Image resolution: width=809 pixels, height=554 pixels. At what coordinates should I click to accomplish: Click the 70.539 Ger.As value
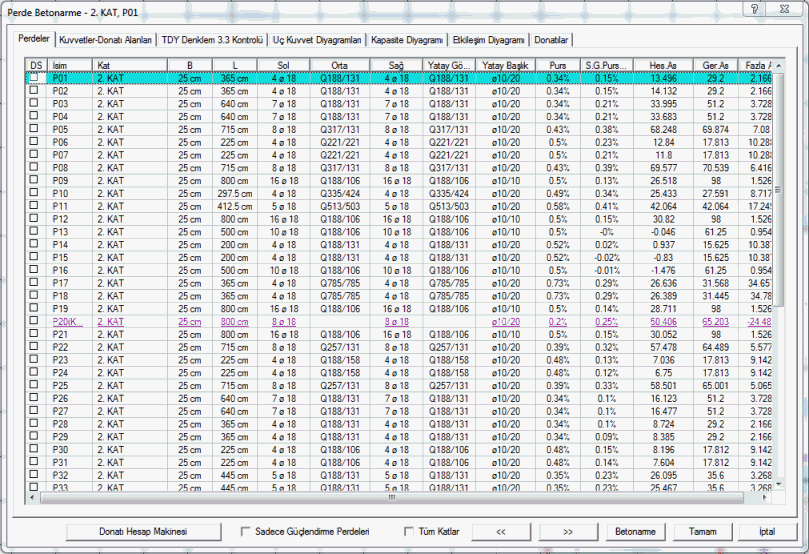point(716,168)
